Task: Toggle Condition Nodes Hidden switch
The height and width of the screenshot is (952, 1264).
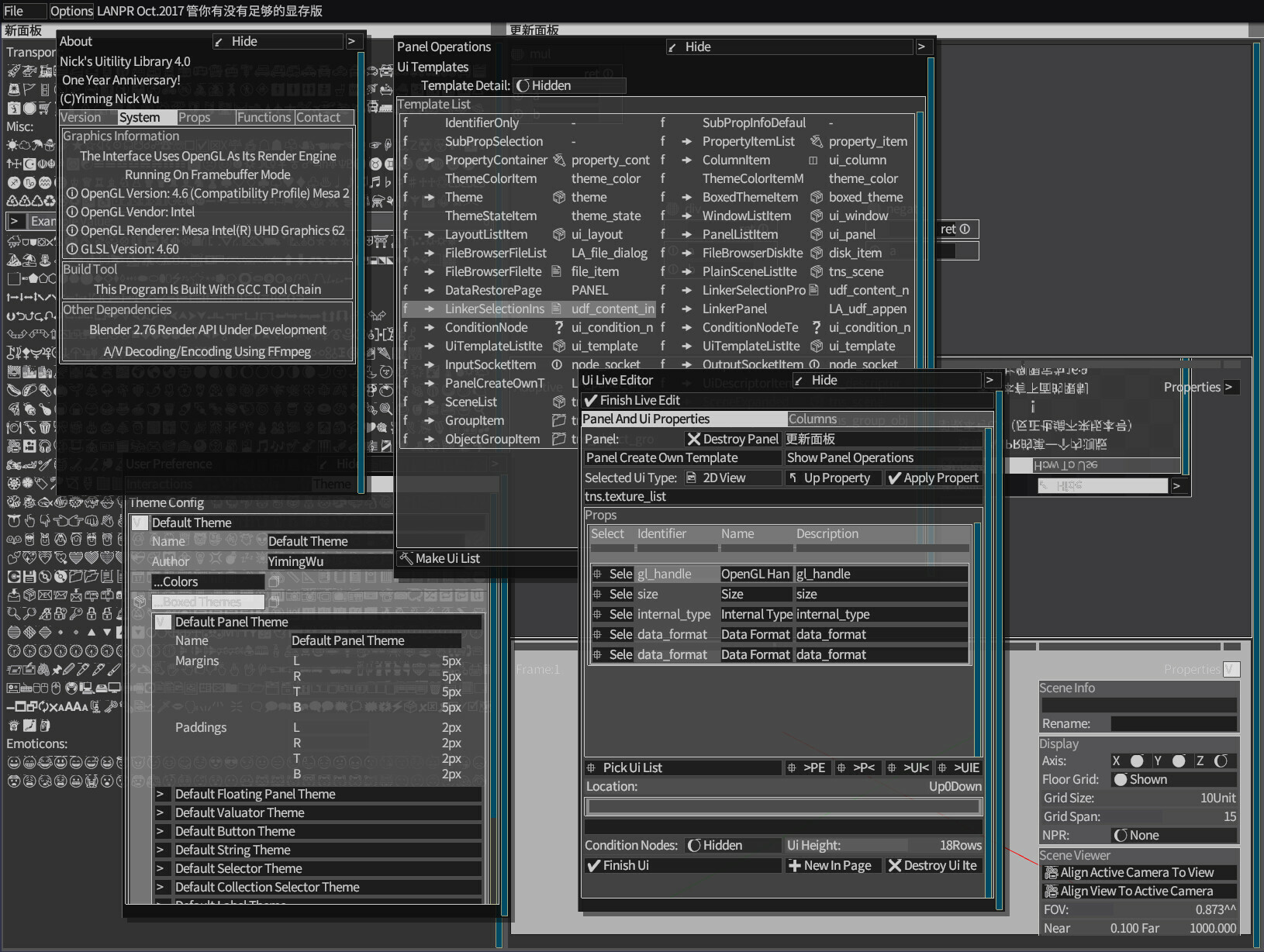Action: coord(733,845)
